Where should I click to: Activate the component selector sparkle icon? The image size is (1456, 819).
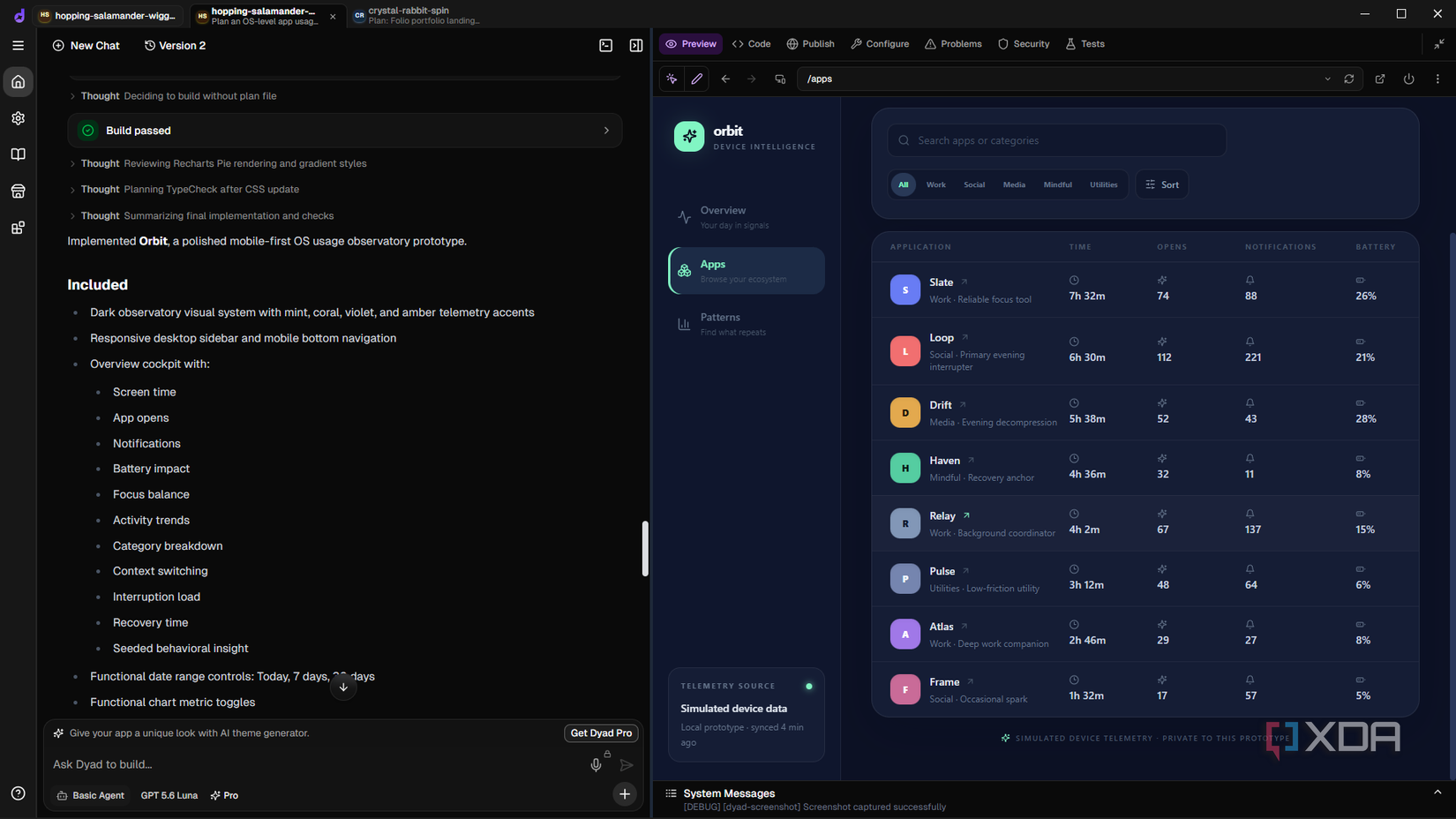pyautogui.click(x=672, y=79)
